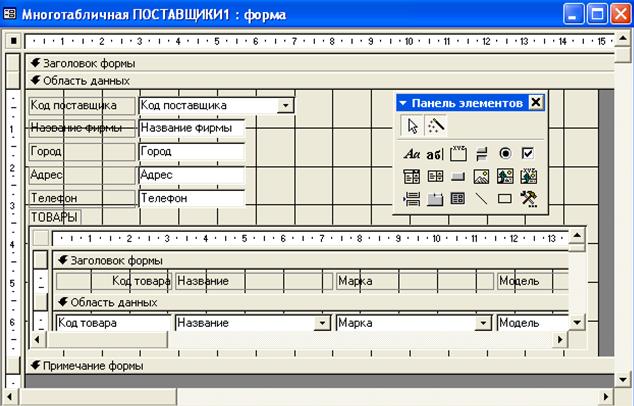Select the Label tool in the toolbox
The width and height of the screenshot is (634, 406).
411,154
